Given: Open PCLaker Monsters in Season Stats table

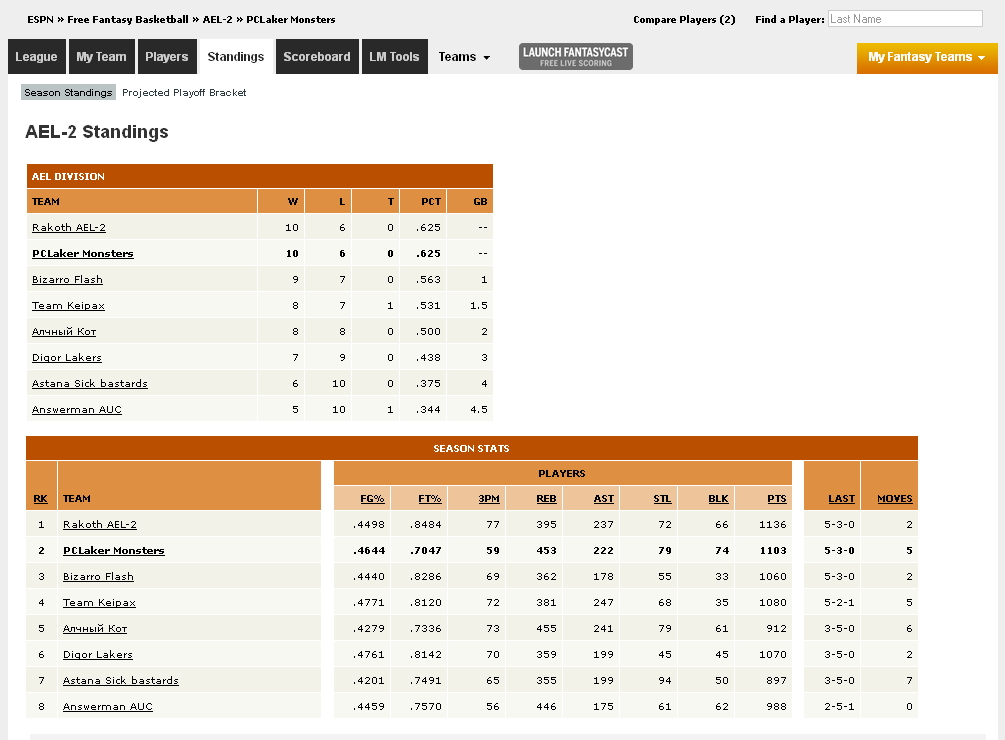Looking at the screenshot, I should tap(113, 551).
